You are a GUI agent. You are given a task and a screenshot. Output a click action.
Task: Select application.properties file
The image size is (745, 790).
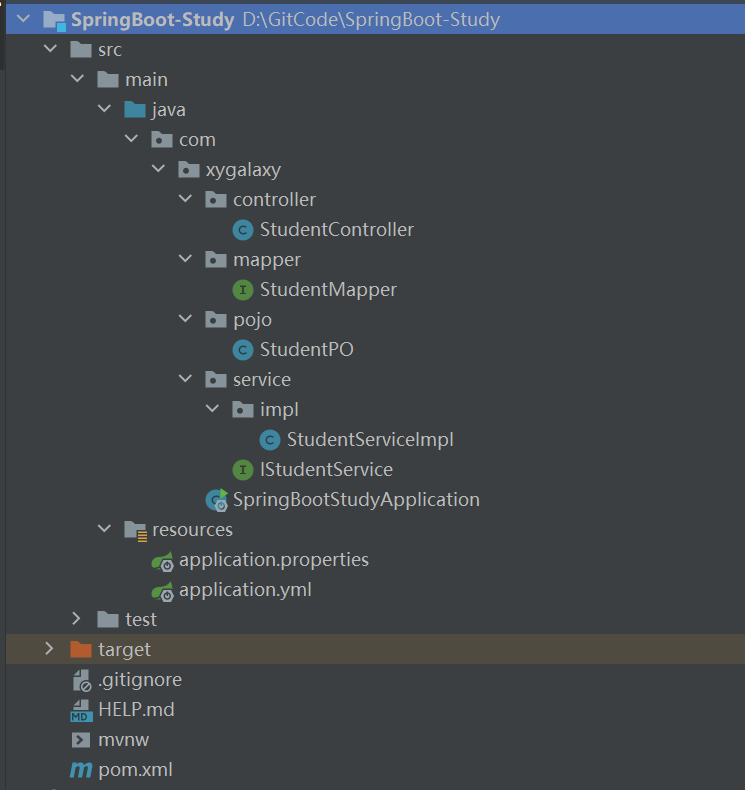(x=273, y=560)
